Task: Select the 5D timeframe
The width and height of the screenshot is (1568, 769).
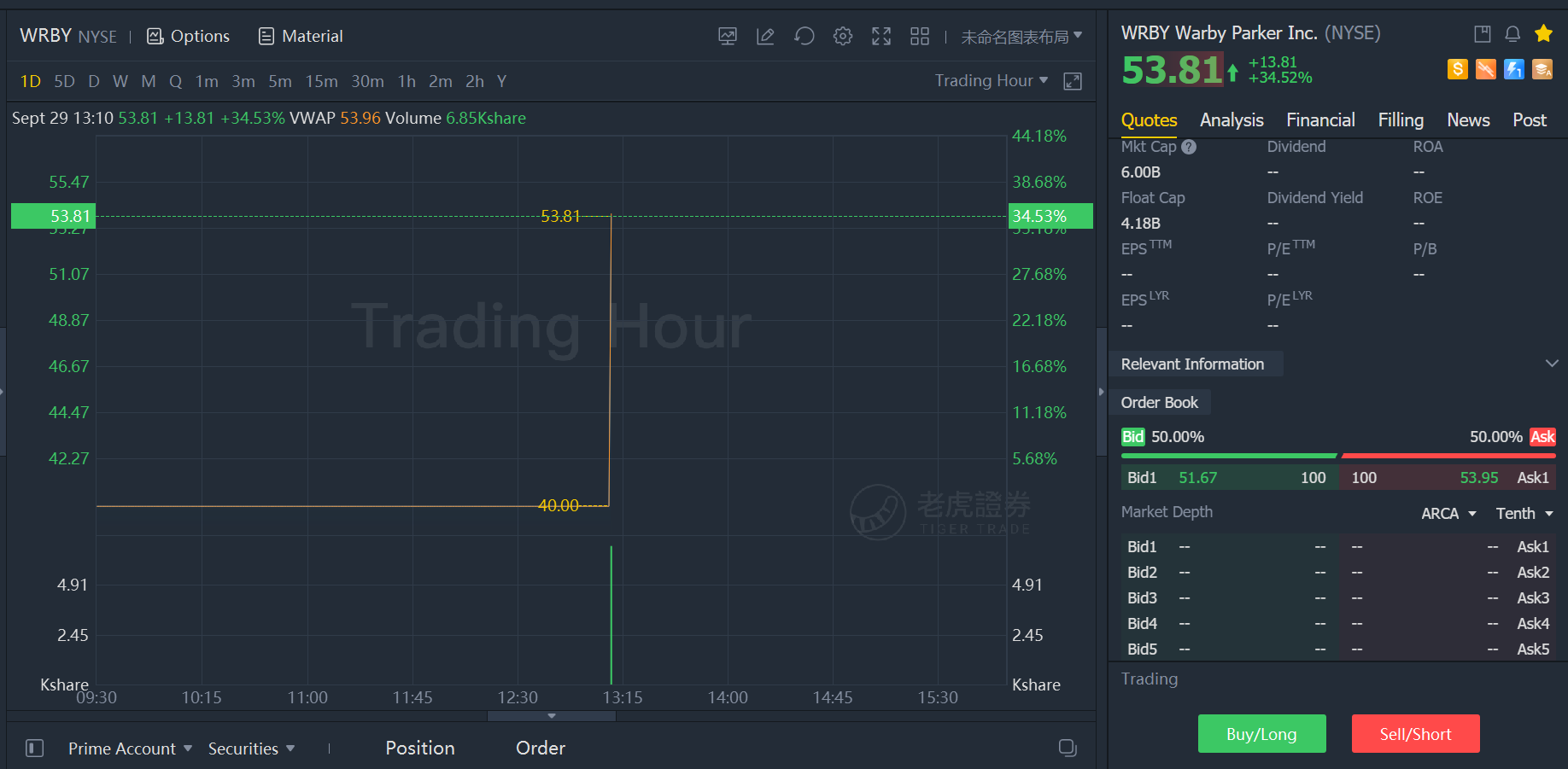Action: tap(64, 81)
